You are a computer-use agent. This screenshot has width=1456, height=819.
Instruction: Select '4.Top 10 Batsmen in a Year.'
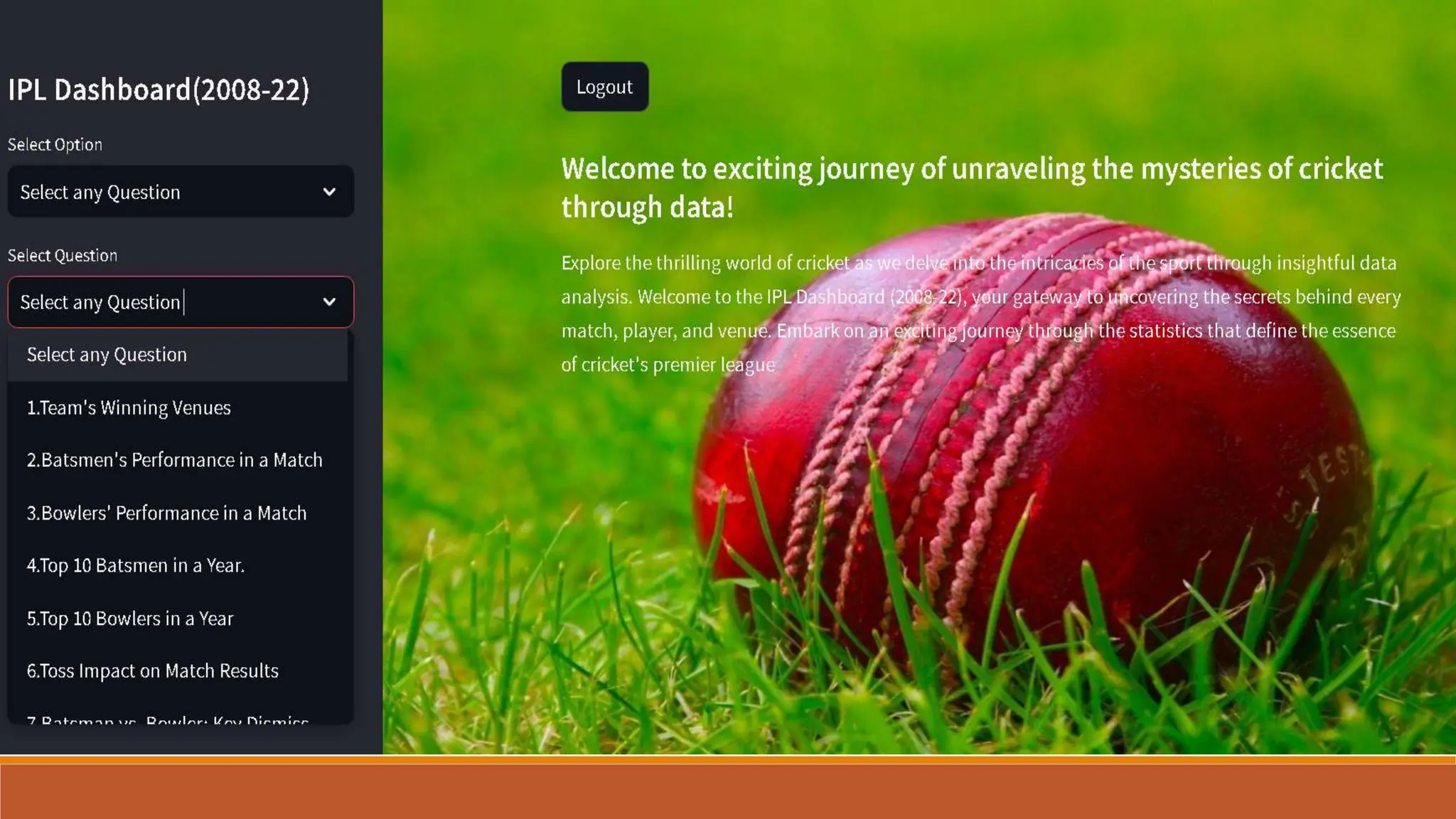pyautogui.click(x=135, y=566)
